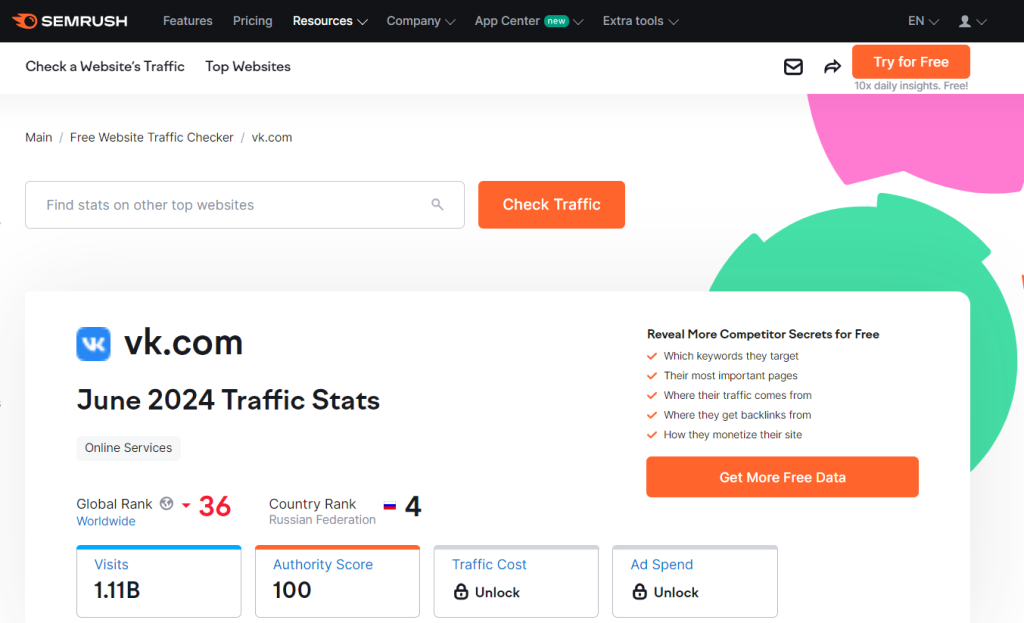The width and height of the screenshot is (1024, 623).
Task: Click the vk.com logo icon
Action: click(x=93, y=343)
